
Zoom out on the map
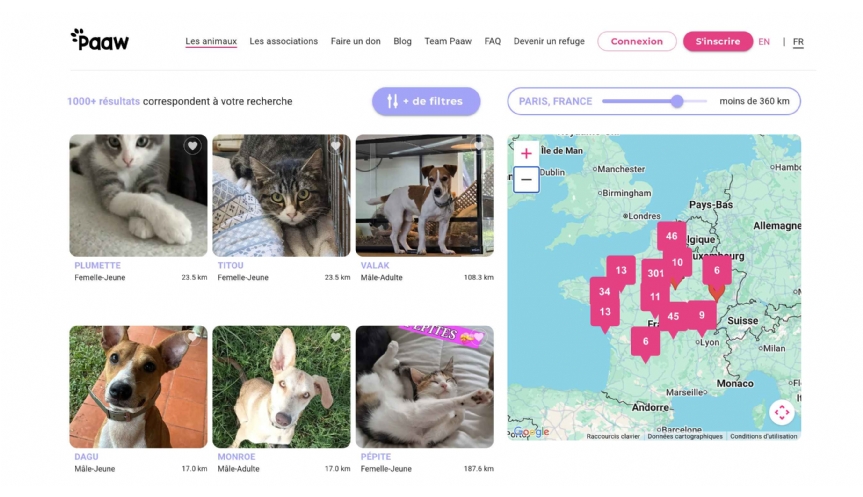pyautogui.click(x=526, y=180)
